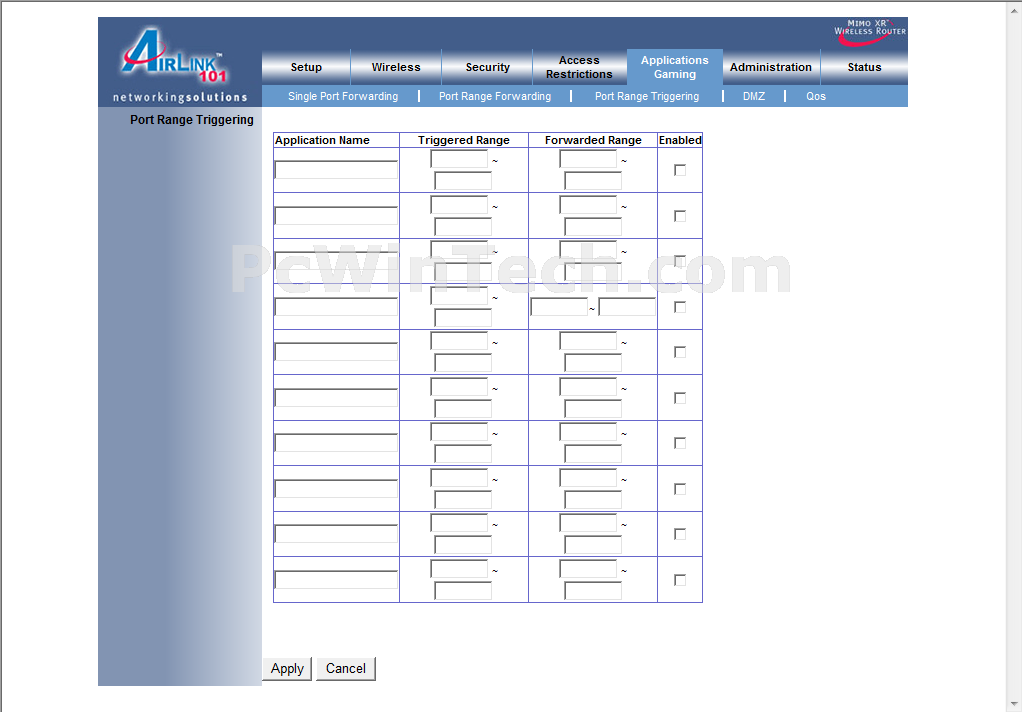Click second row Triggered Range start field
The height and width of the screenshot is (712, 1022).
pyautogui.click(x=459, y=205)
